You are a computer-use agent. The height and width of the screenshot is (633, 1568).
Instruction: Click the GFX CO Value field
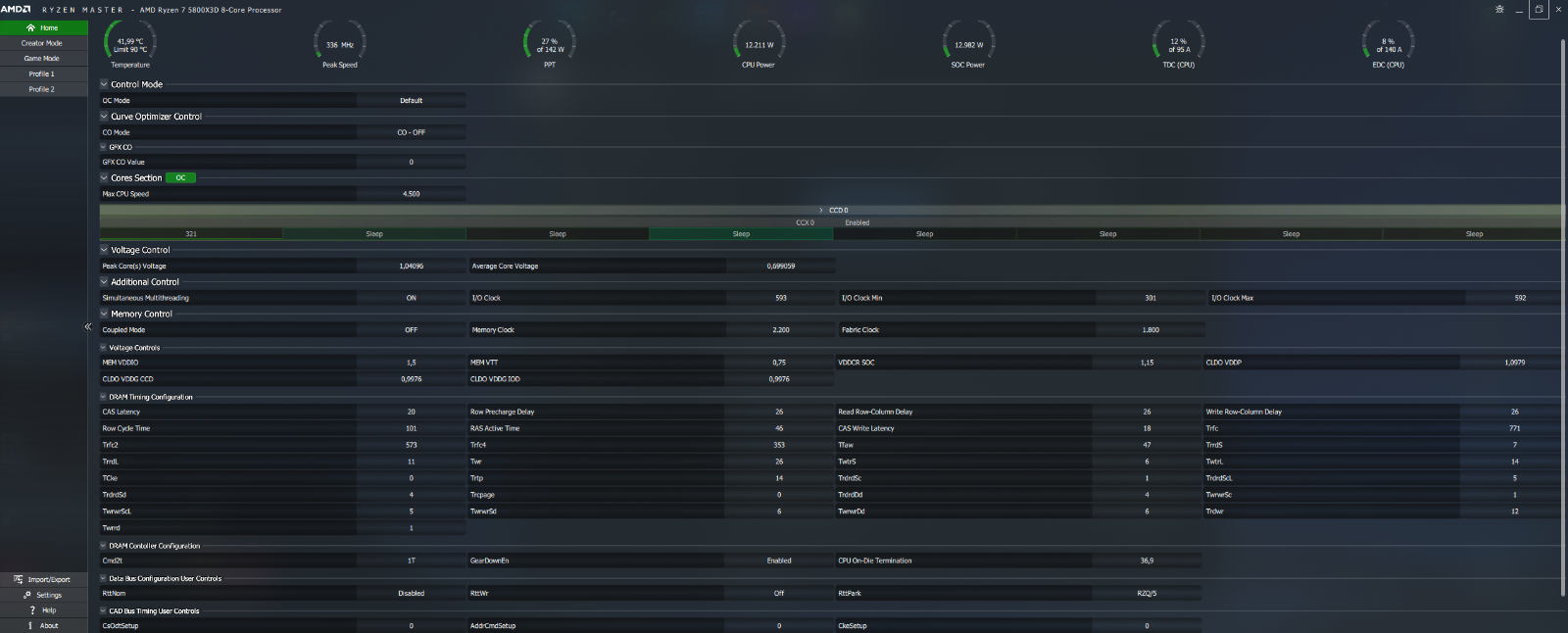click(412, 163)
